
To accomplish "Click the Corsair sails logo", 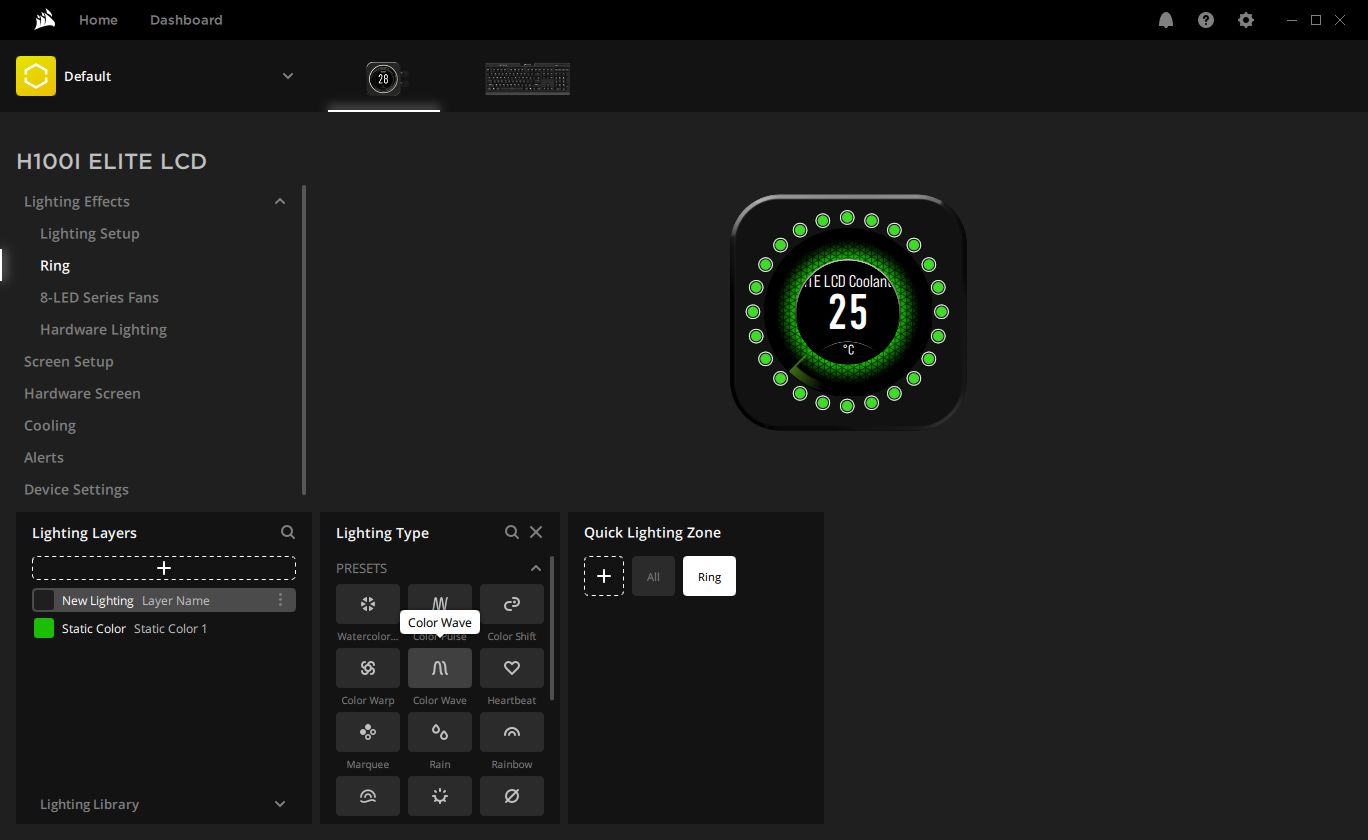I will (43, 20).
